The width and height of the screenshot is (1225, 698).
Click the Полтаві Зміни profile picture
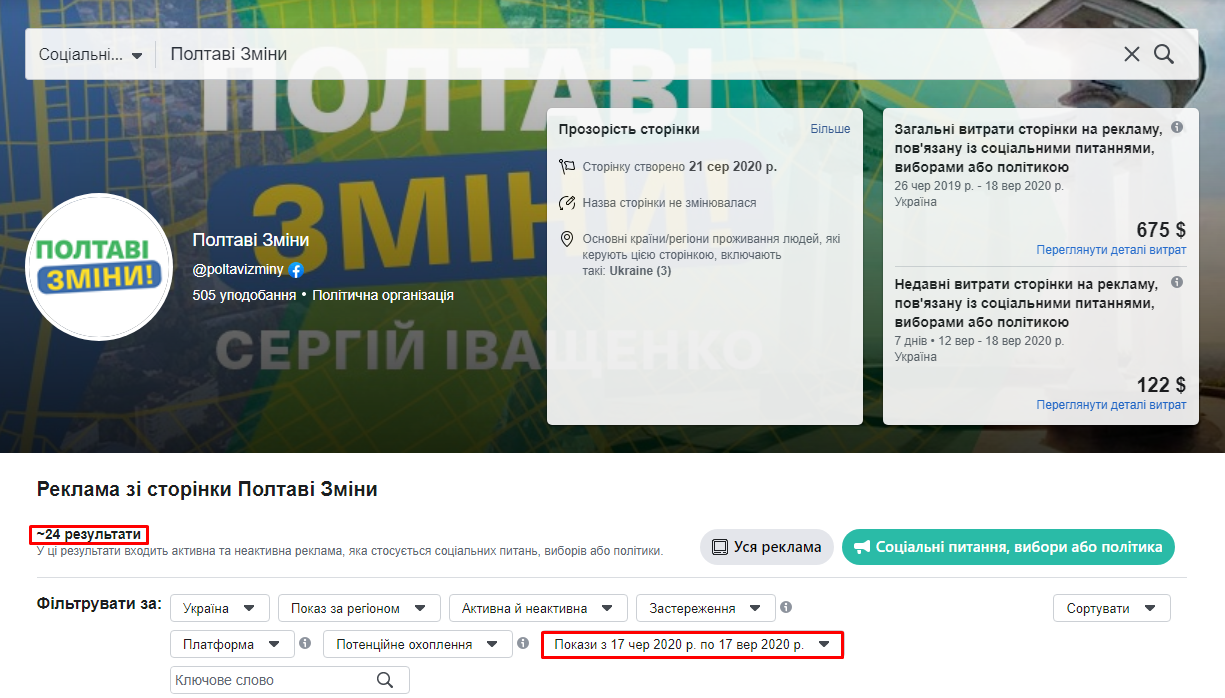click(x=98, y=267)
